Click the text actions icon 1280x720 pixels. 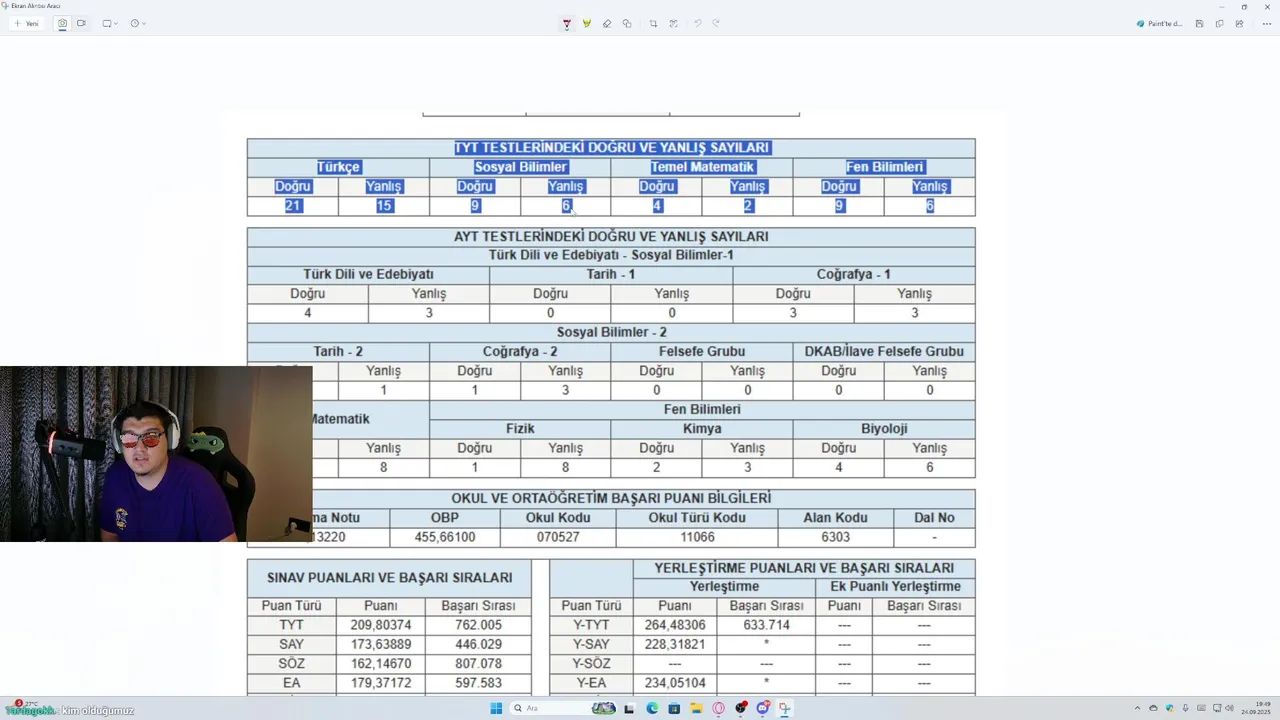tap(673, 23)
